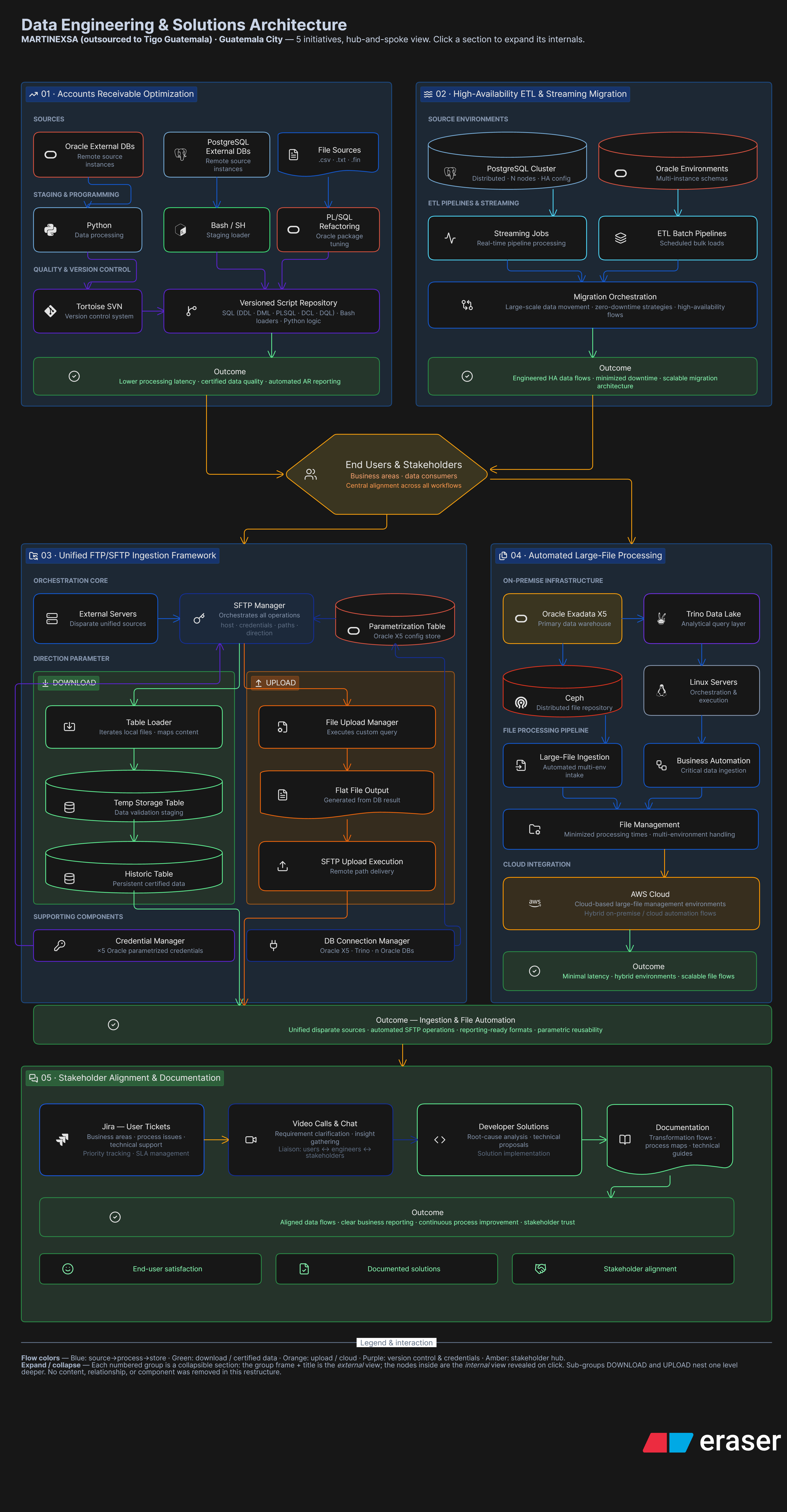Click the download-box icon in Table Loader
This screenshot has height=1512, width=787.
[69, 727]
